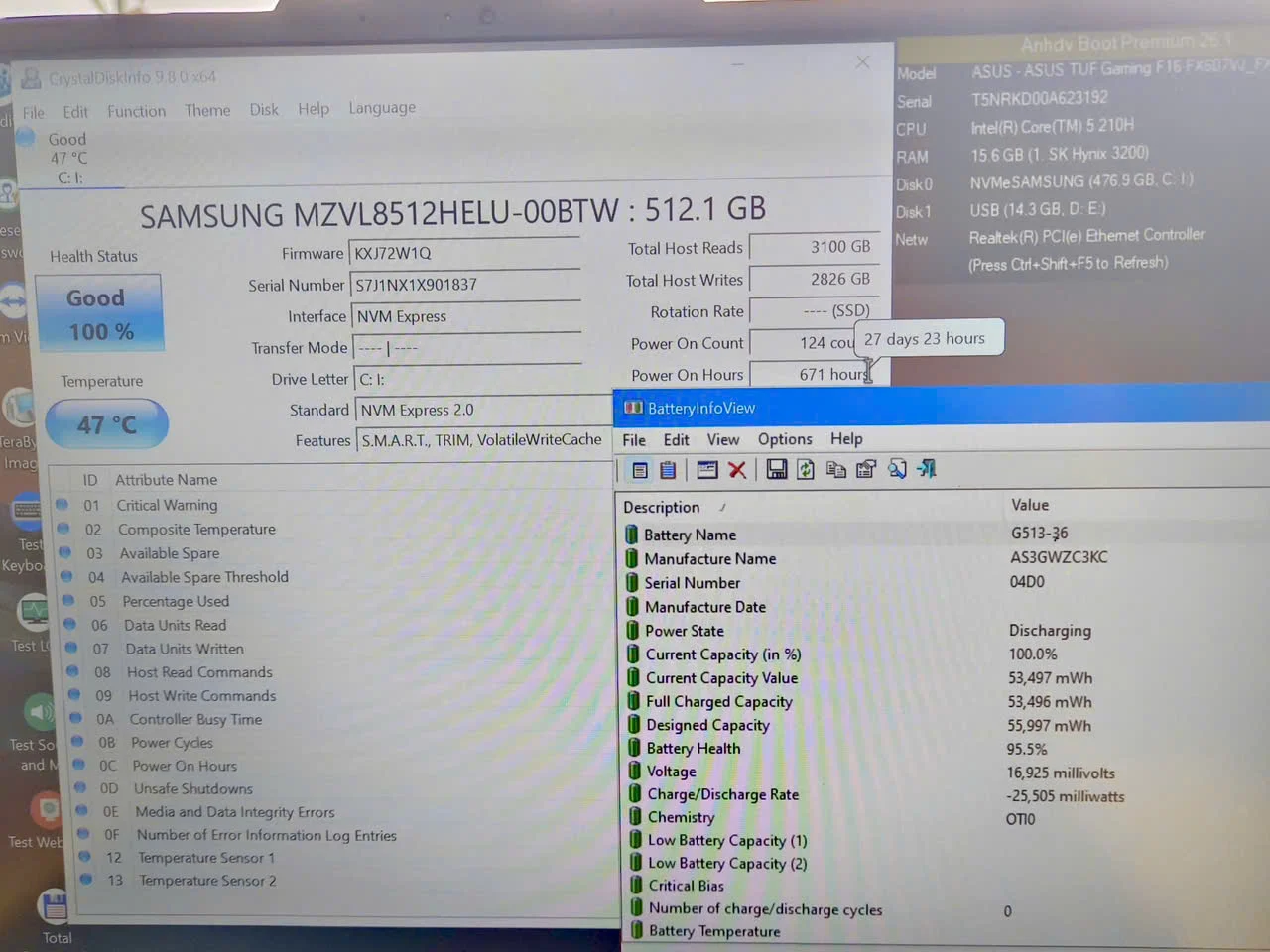Viewport: 1270px width, 952px height.
Task: Click the Good 100 % health status button
Action: click(99, 313)
